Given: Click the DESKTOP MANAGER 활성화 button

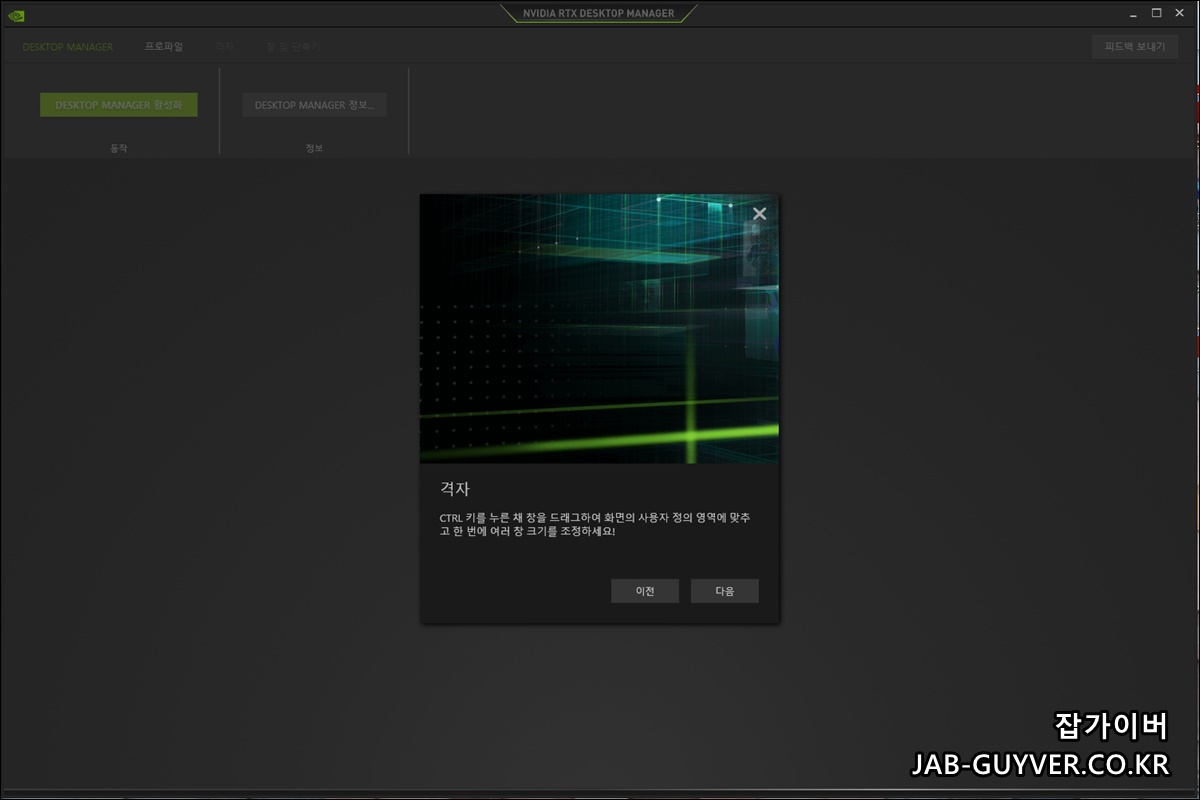Looking at the screenshot, I should pos(119,105).
